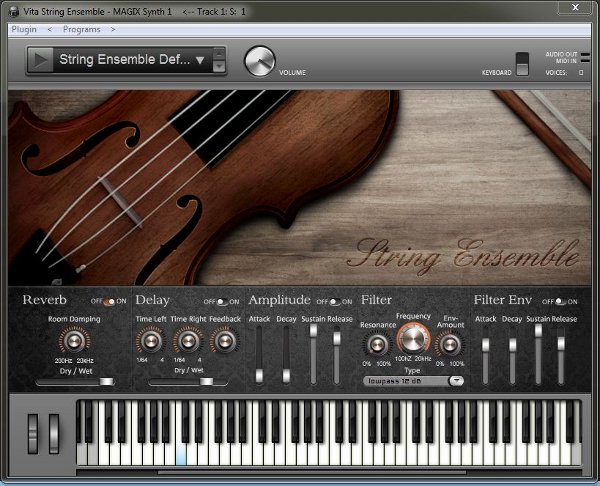
Task: Open the Programs menu
Action: (82, 29)
